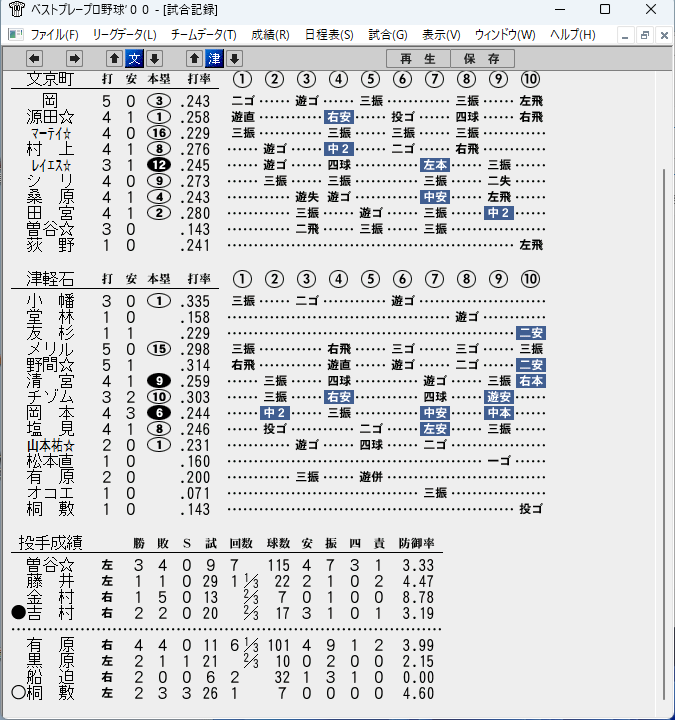Image resolution: width=675 pixels, height=720 pixels.
Task: Open the ファイル(F) menu
Action: [x=54, y=35]
